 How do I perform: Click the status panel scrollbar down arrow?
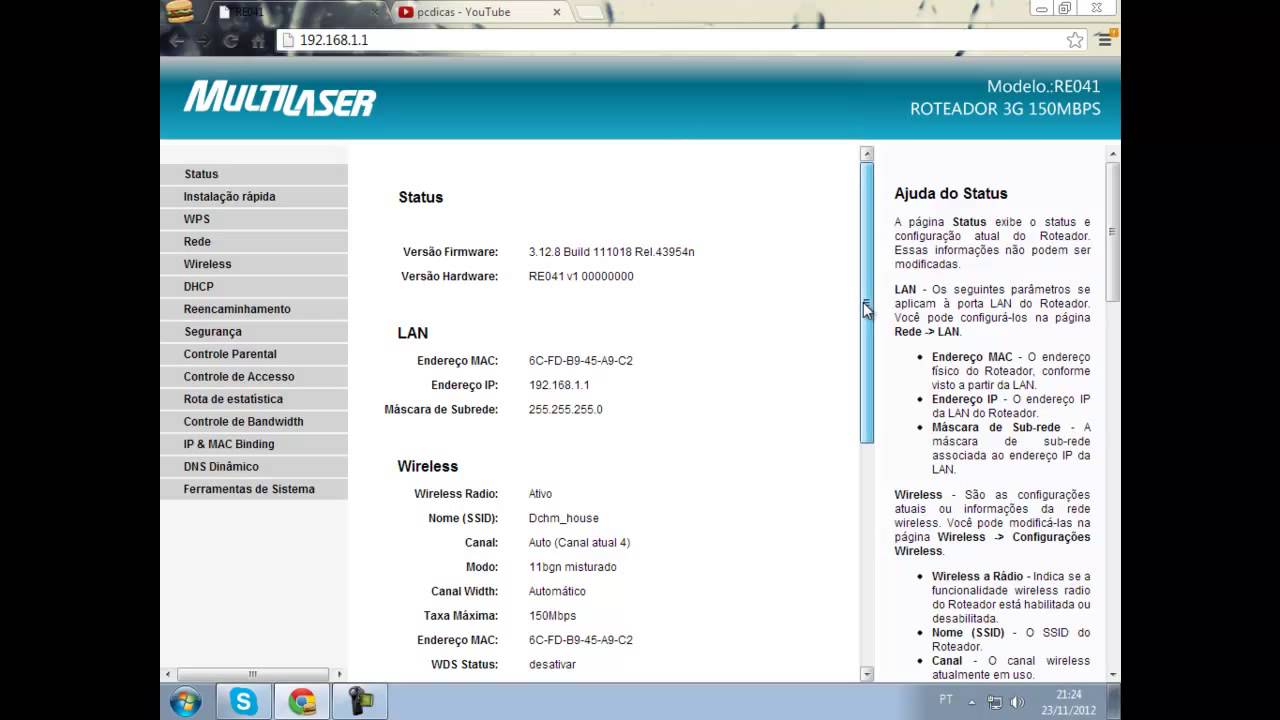(x=867, y=674)
